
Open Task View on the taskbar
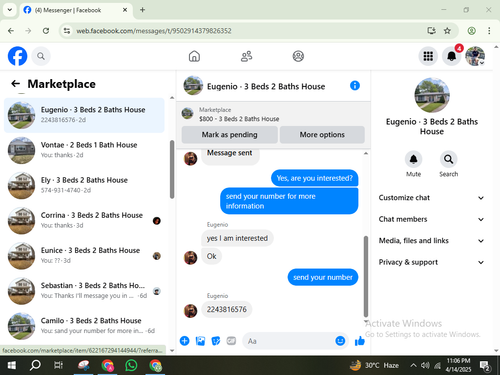click(x=58, y=365)
